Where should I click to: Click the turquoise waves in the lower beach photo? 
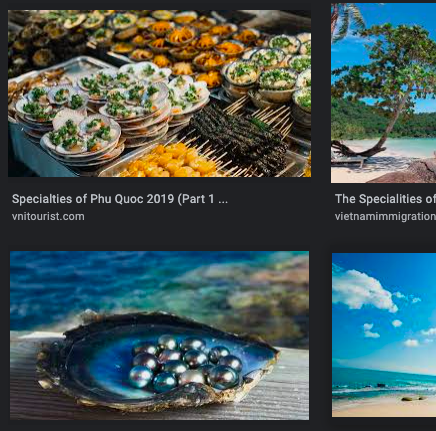(384, 382)
